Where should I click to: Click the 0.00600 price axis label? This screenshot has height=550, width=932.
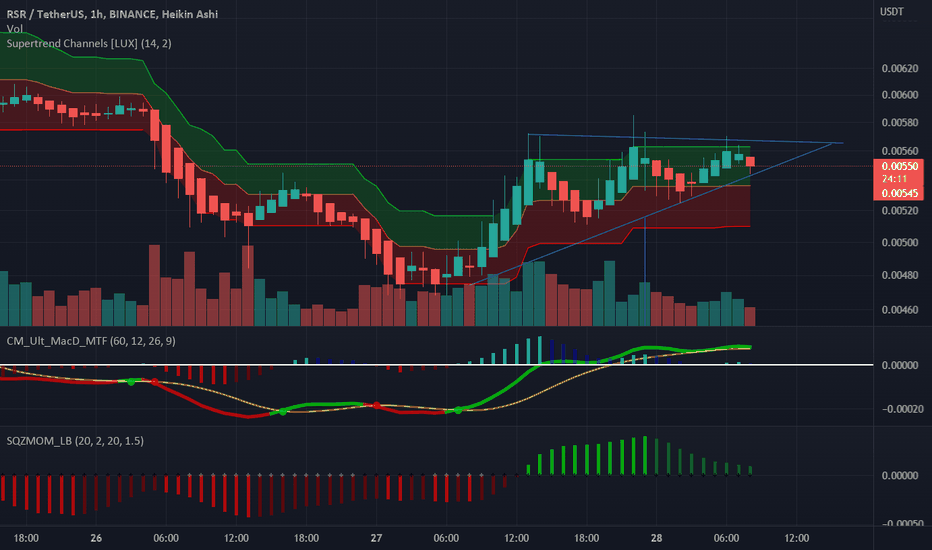(900, 95)
